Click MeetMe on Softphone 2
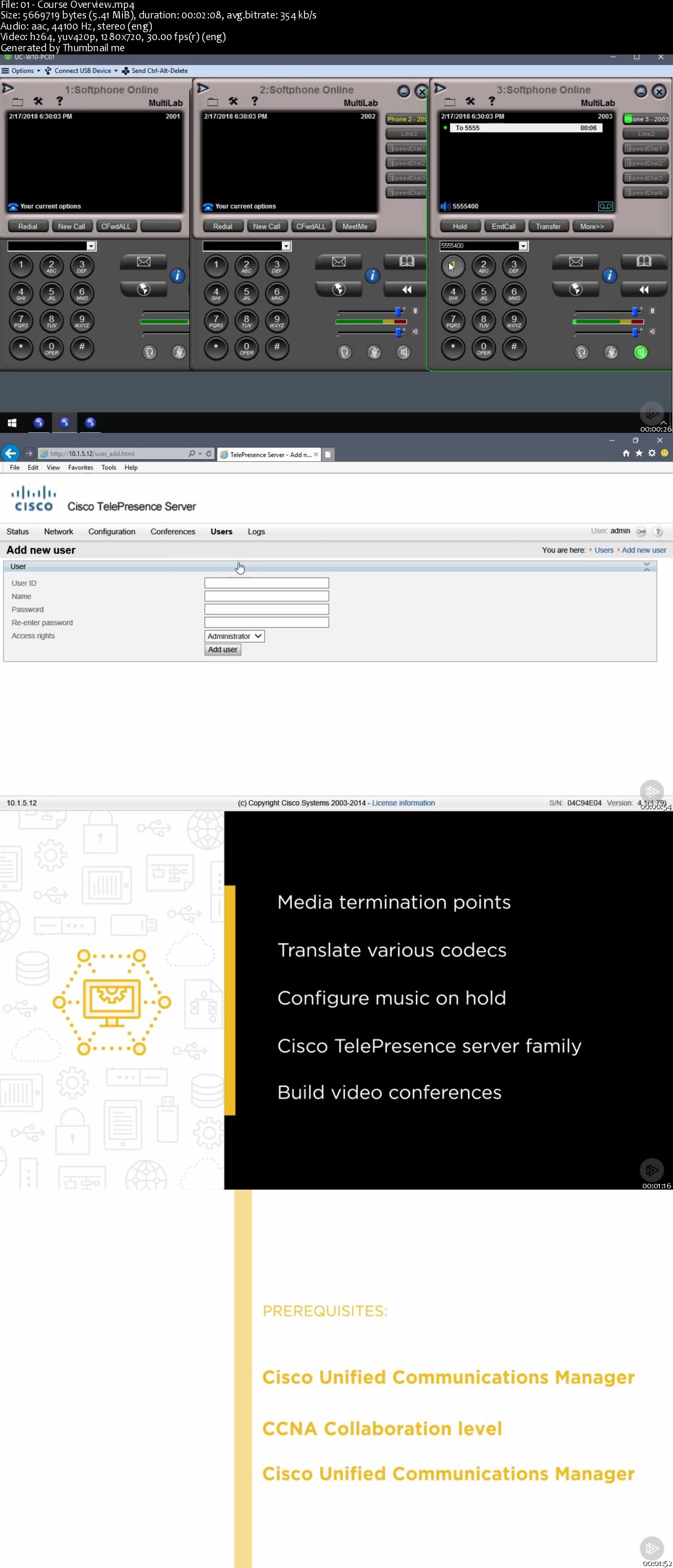673x1568 pixels. (x=355, y=227)
